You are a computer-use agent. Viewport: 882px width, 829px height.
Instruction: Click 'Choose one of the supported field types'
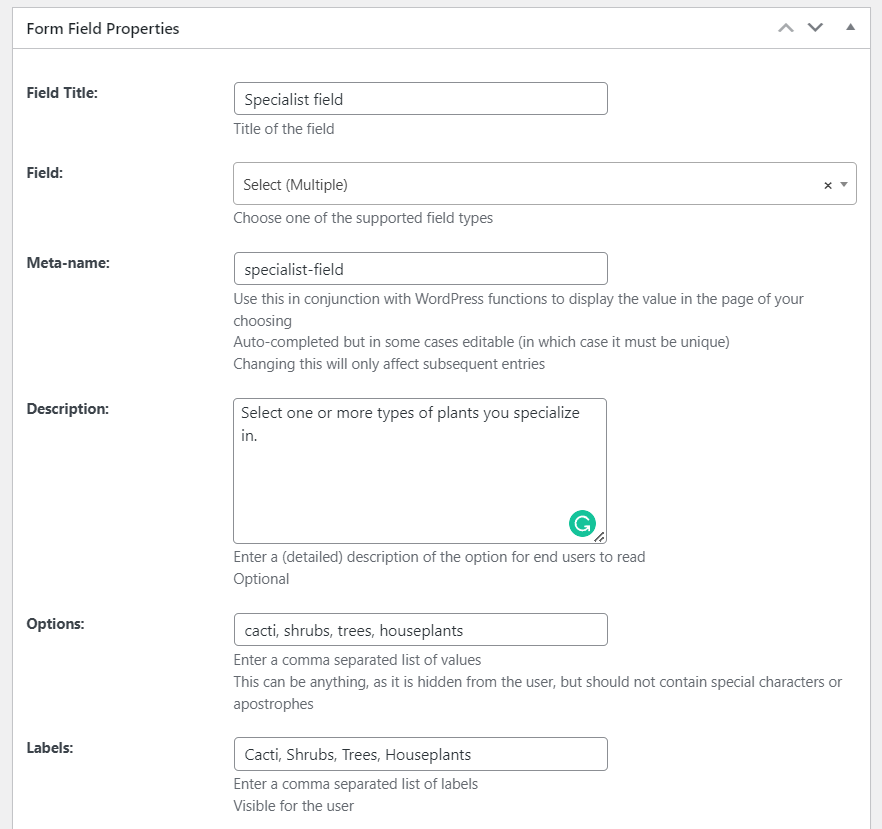pyautogui.click(x=363, y=218)
